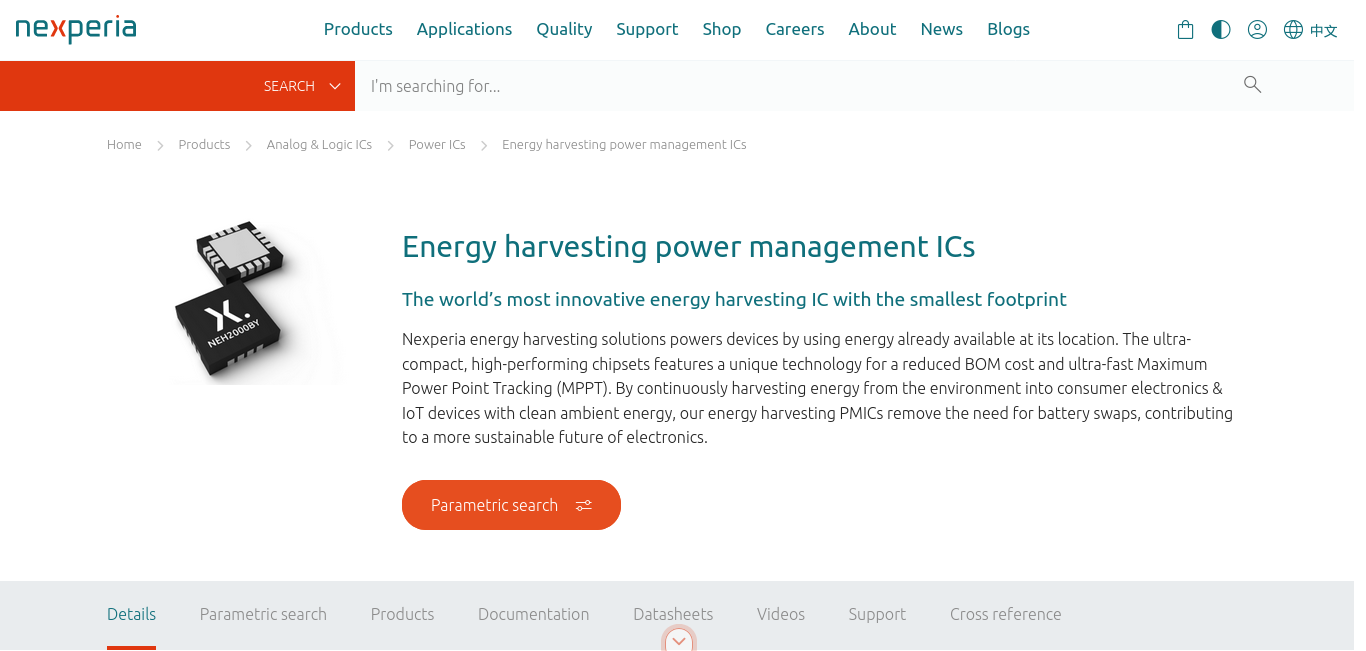Open the Quality menu
Viewport: 1366px width, 651px height.
pyautogui.click(x=564, y=29)
